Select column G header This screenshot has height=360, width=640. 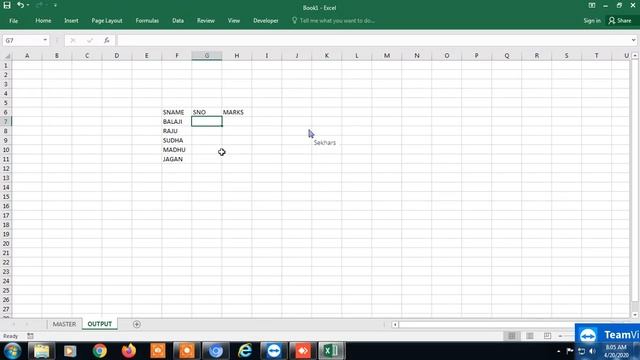coord(207,56)
